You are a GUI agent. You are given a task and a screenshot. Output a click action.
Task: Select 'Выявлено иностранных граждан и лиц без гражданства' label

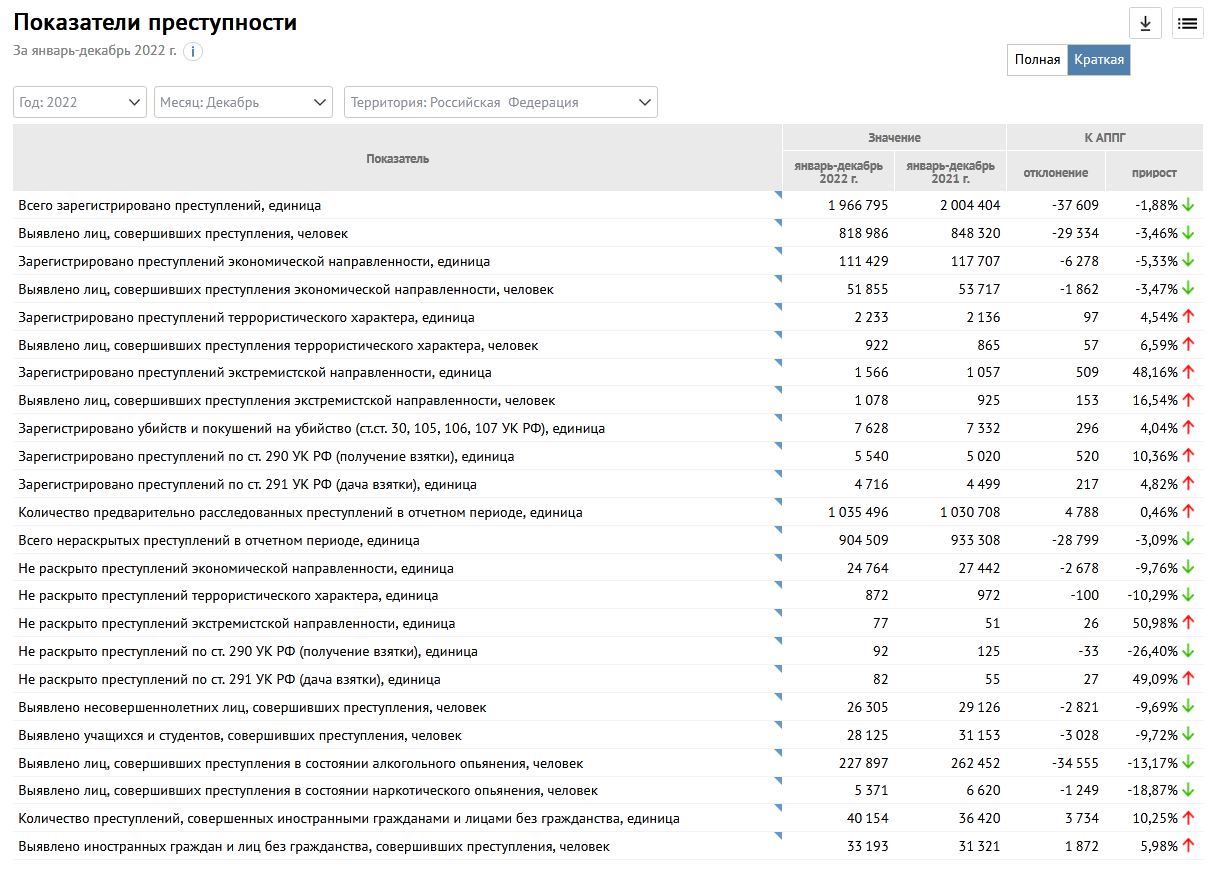(x=314, y=846)
